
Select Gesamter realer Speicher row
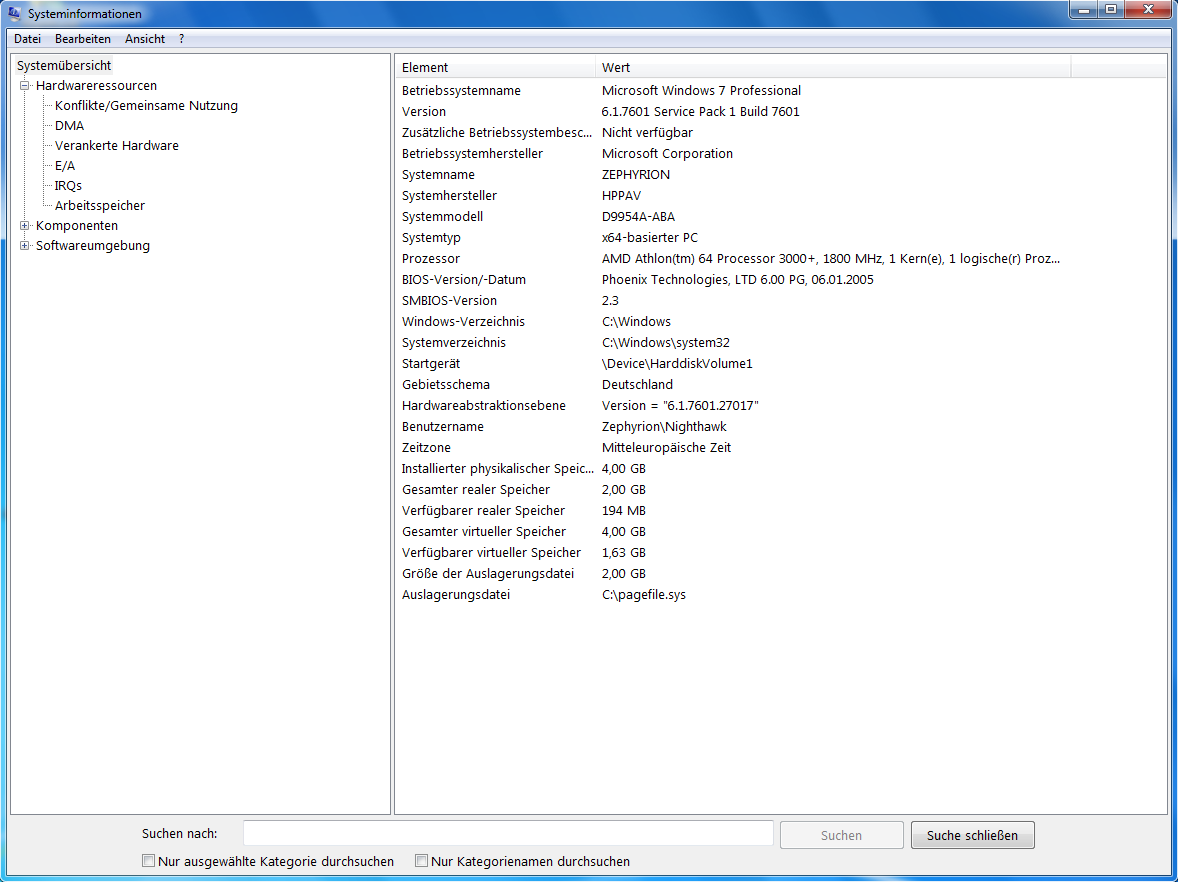coord(781,490)
